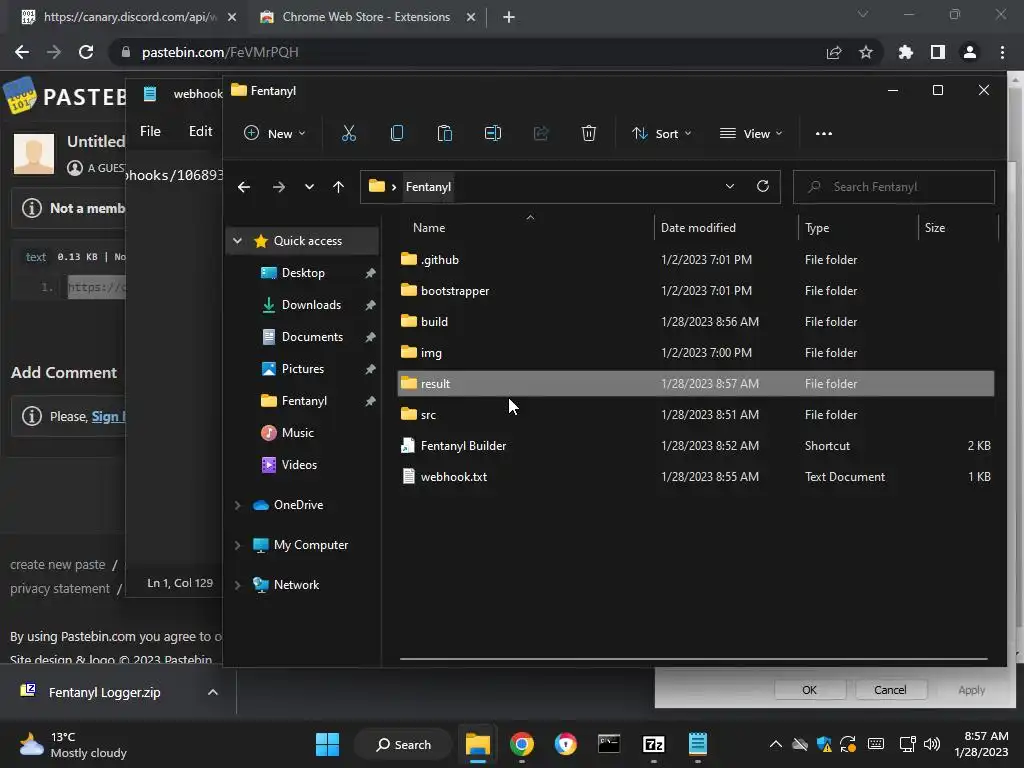1024x768 pixels.
Task: Open the Sort dropdown
Action: click(662, 133)
